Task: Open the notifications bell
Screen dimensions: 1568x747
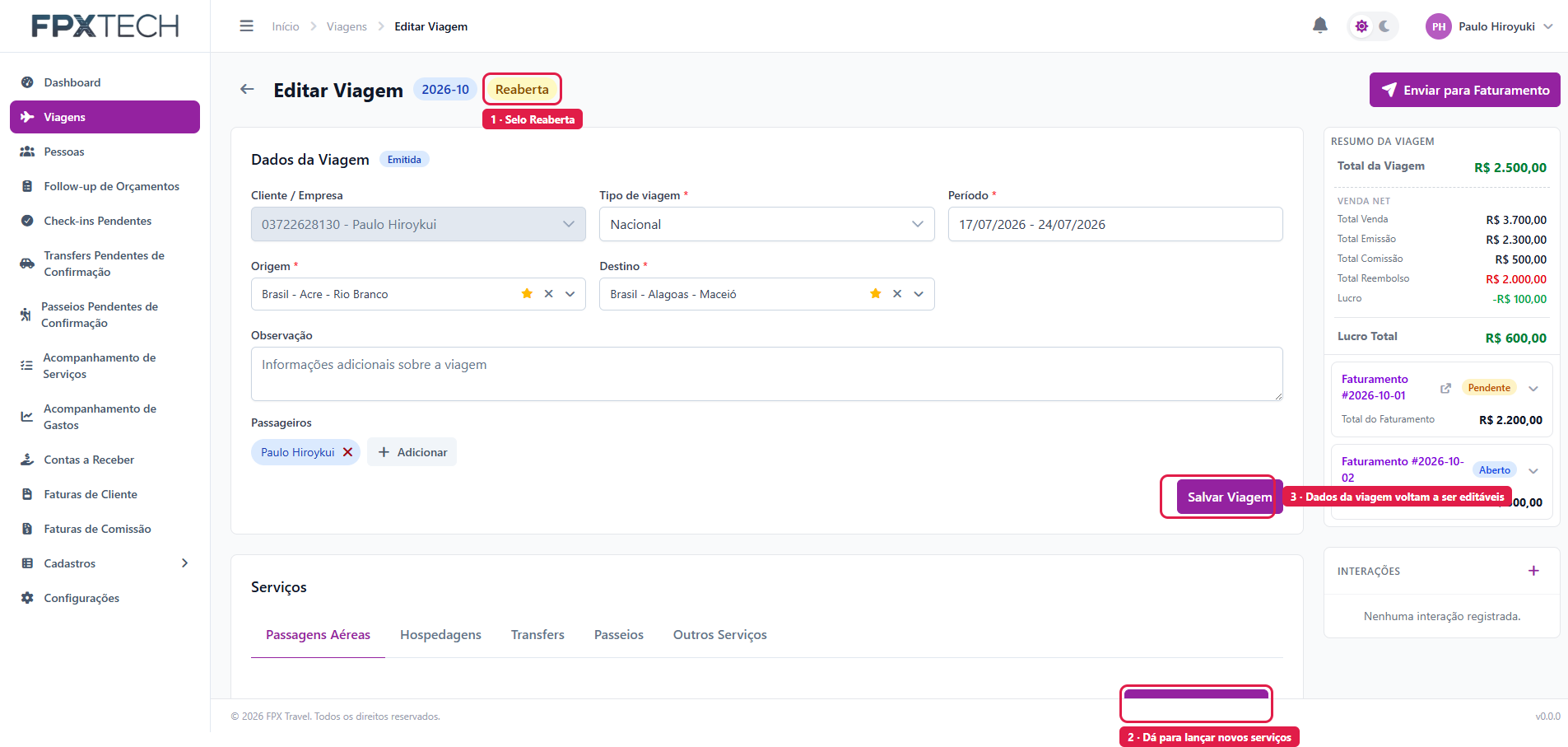Action: pyautogui.click(x=1319, y=26)
